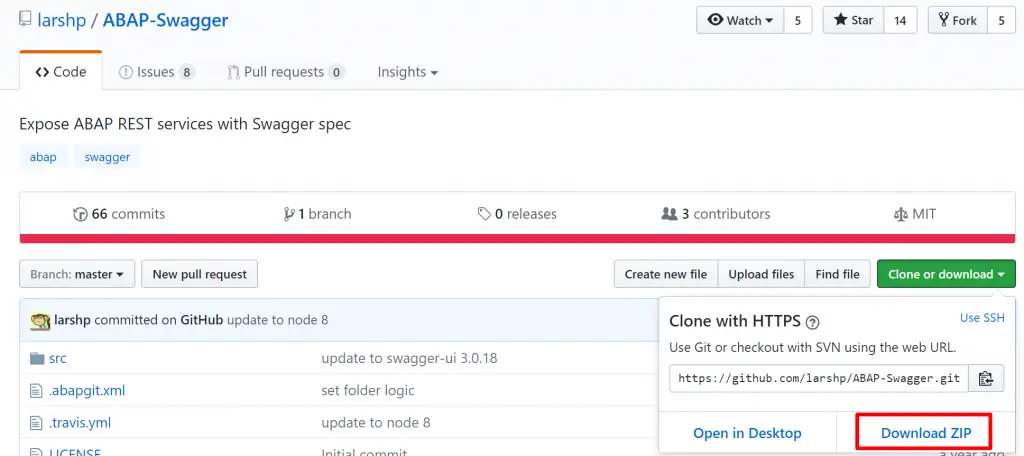The width and height of the screenshot is (1024, 456).
Task: View the 66 commits history
Action: [x=119, y=214]
